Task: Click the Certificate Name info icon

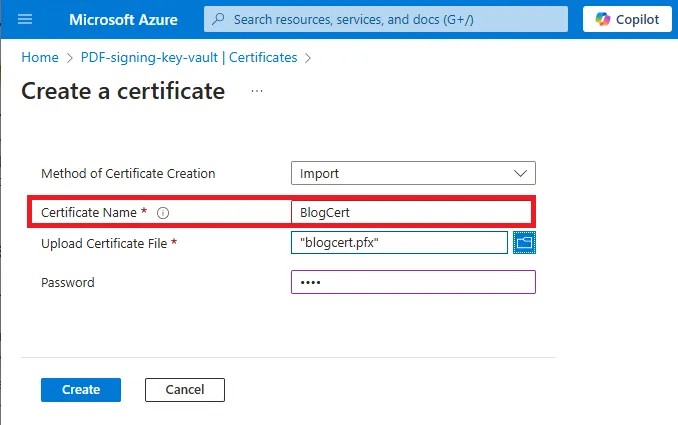Action: tap(163, 213)
